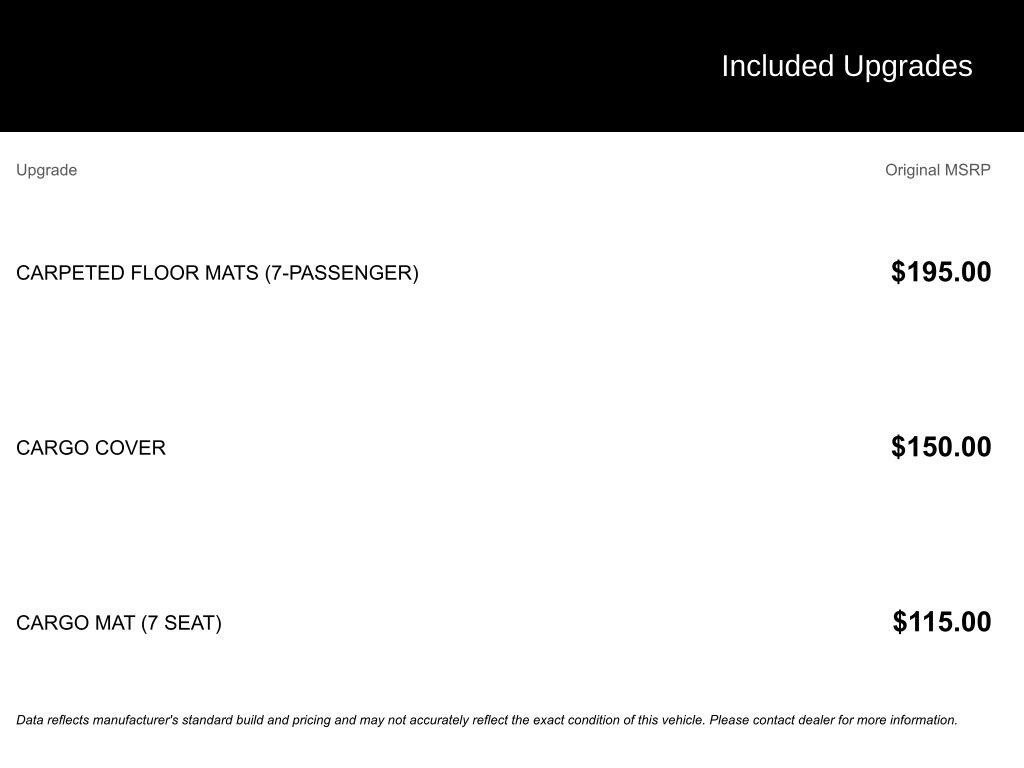Click the $150.00 price
Viewport: 1024px width, 768px height.
[940, 447]
